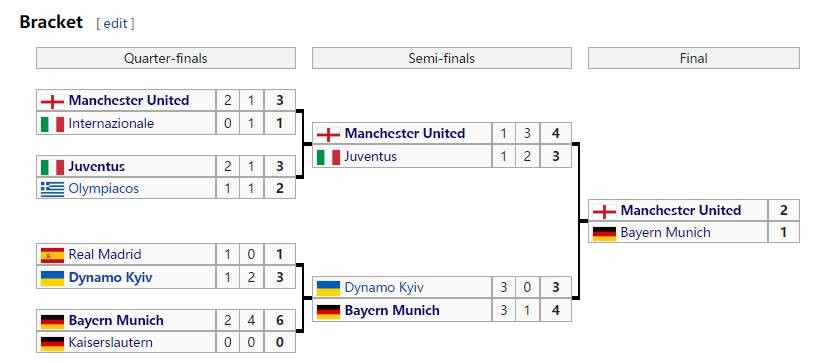Click the Greece flag beside Olympiacos

(x=52, y=189)
